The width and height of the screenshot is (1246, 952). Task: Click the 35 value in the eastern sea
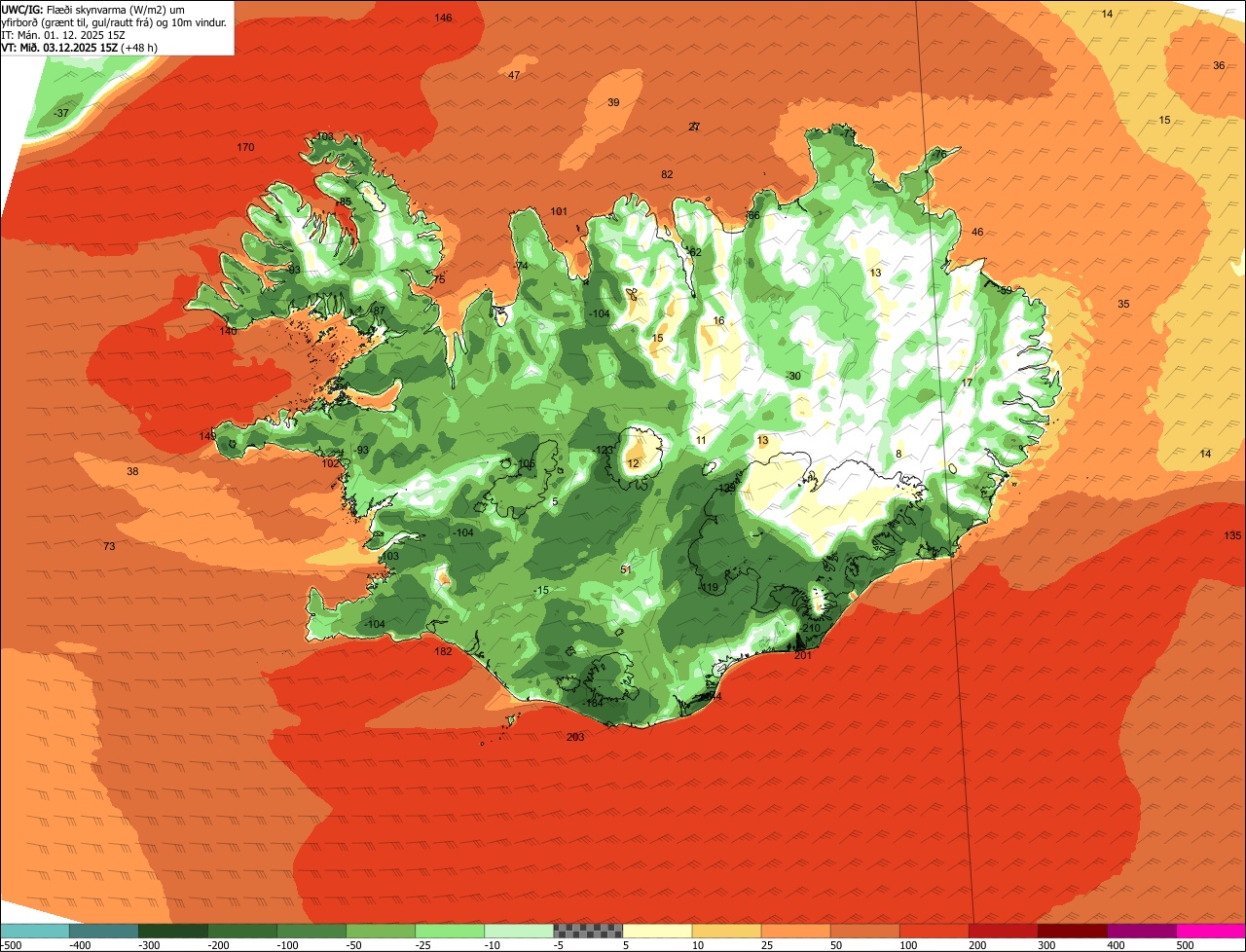click(1123, 304)
